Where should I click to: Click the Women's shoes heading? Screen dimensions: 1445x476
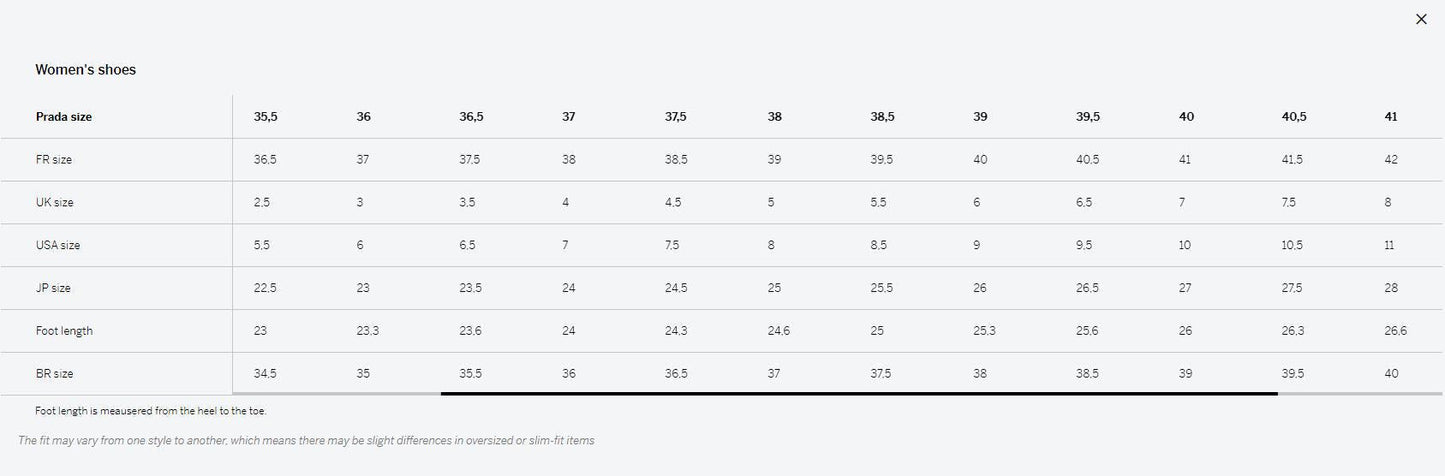coord(86,70)
